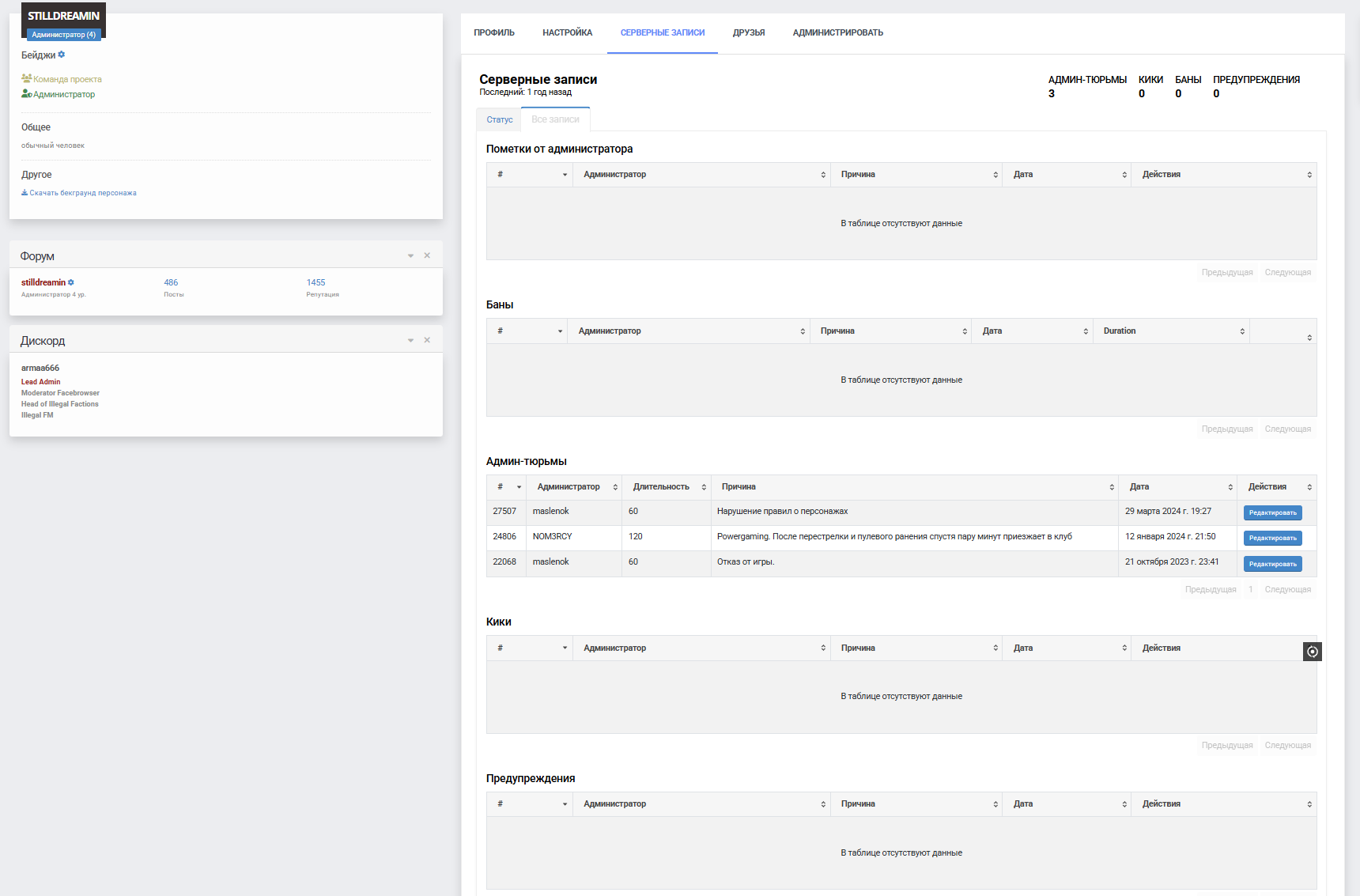Sort Предупреждения table by # column

click(530, 804)
